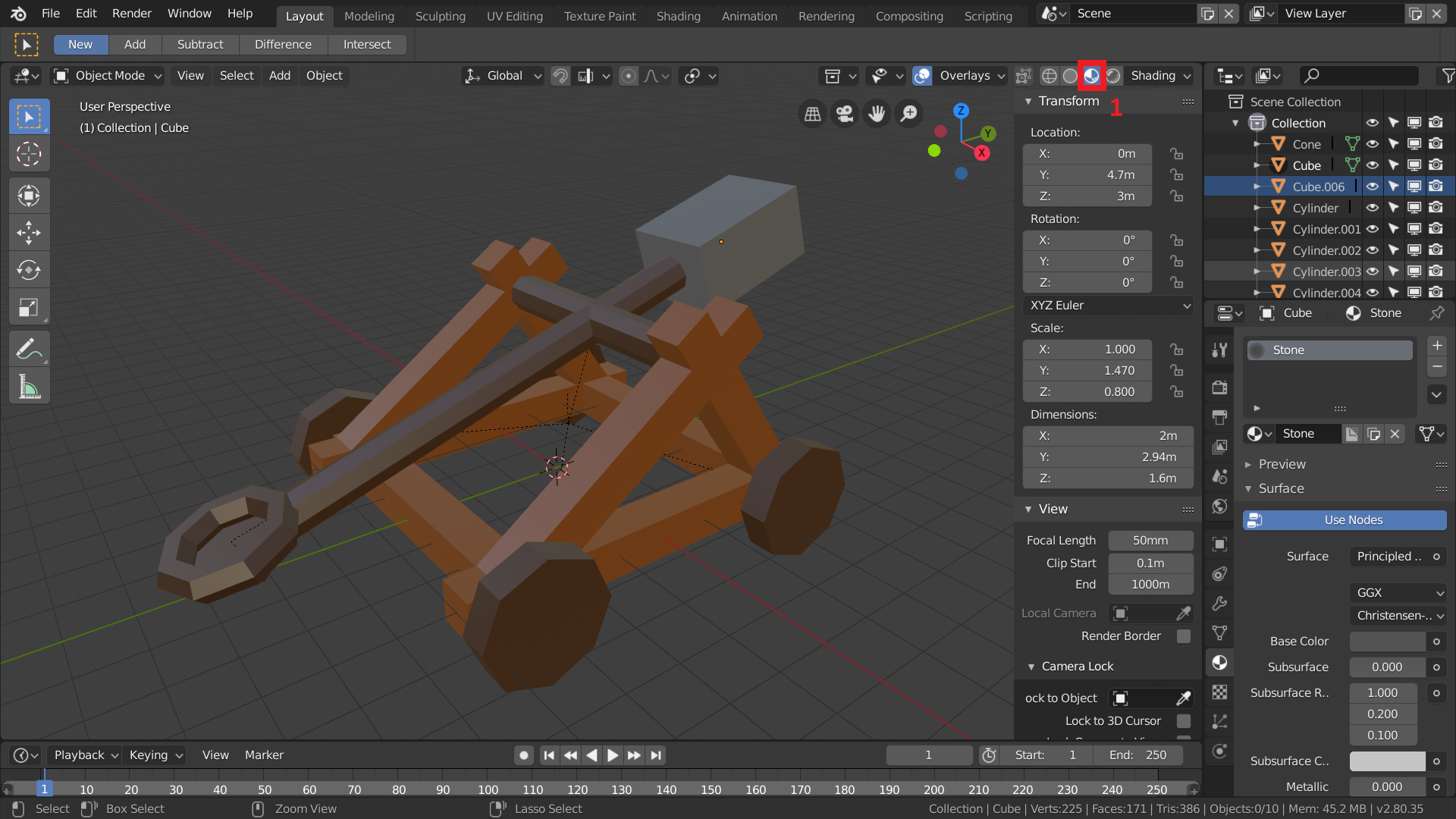
Task: Hide Cone in the viewport
Action: pos(1373,144)
